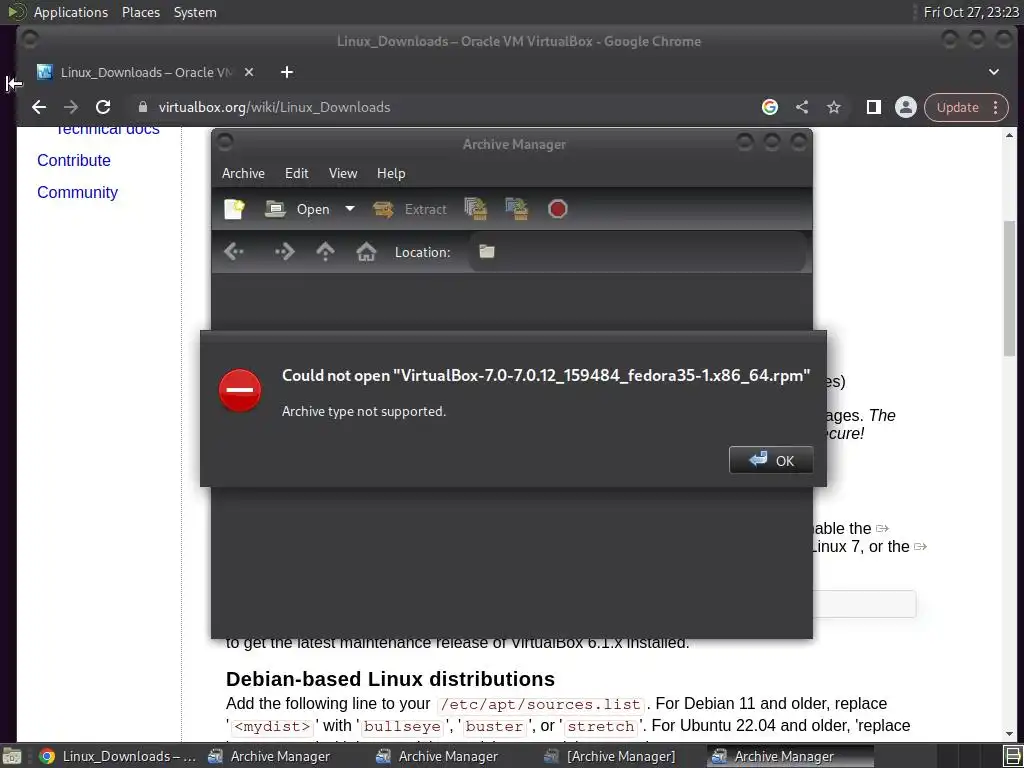
Task: Expand the Open recent files dropdown arrow
Action: tap(349, 209)
